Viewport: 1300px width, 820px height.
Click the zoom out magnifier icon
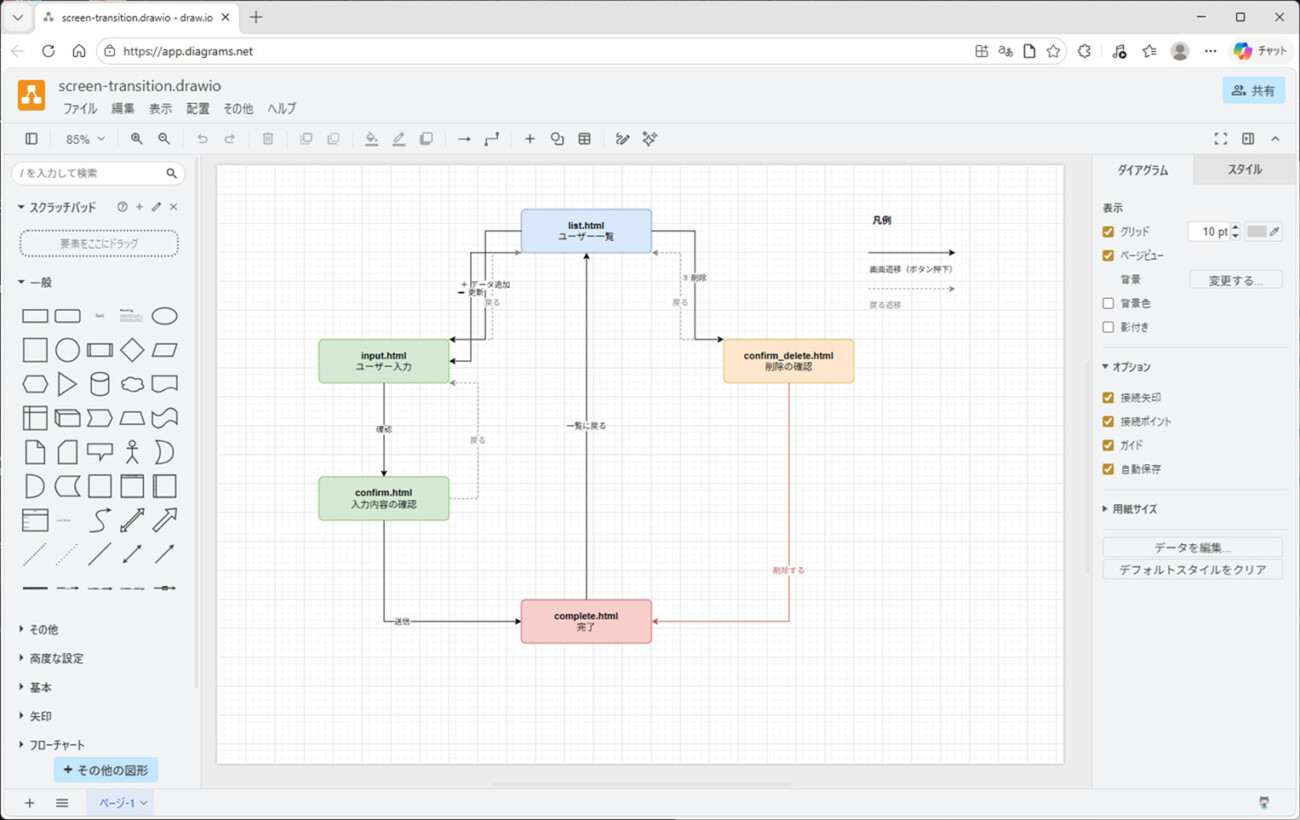pos(164,139)
